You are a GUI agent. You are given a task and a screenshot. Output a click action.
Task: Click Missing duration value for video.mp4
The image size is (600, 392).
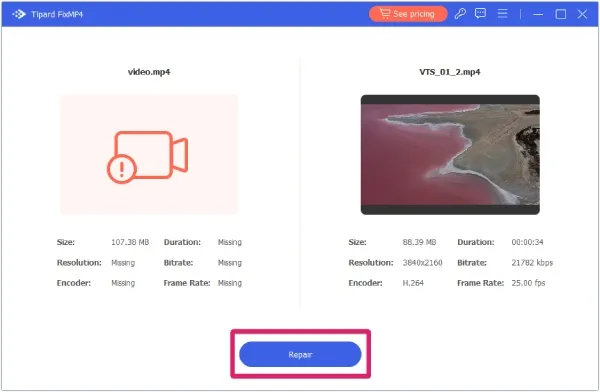(230, 242)
